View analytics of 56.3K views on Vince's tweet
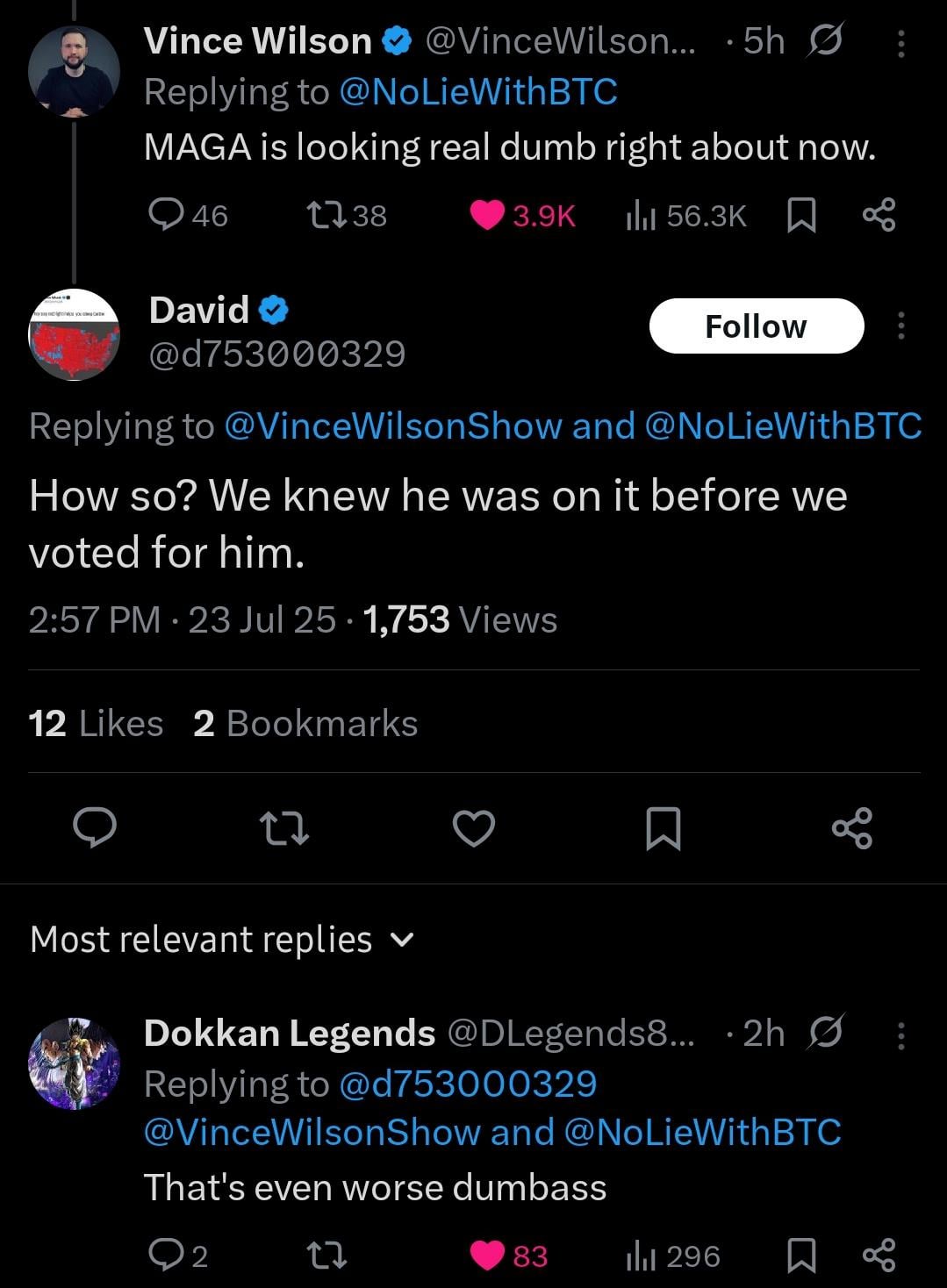Viewport: 947px width, 1288px height. click(686, 216)
